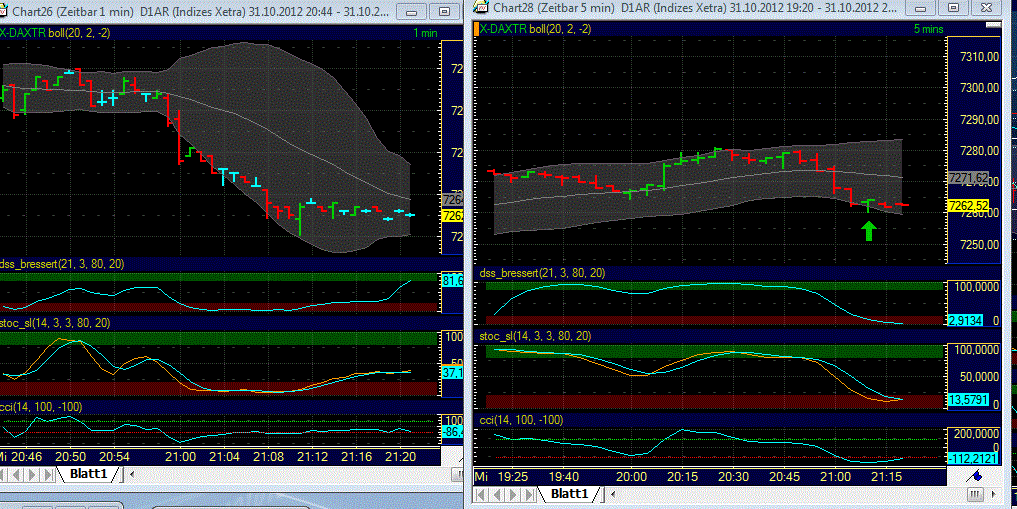This screenshot has height=509, width=1017.
Task: Click the 19:25 time label in Chart28
Action: click(x=512, y=477)
